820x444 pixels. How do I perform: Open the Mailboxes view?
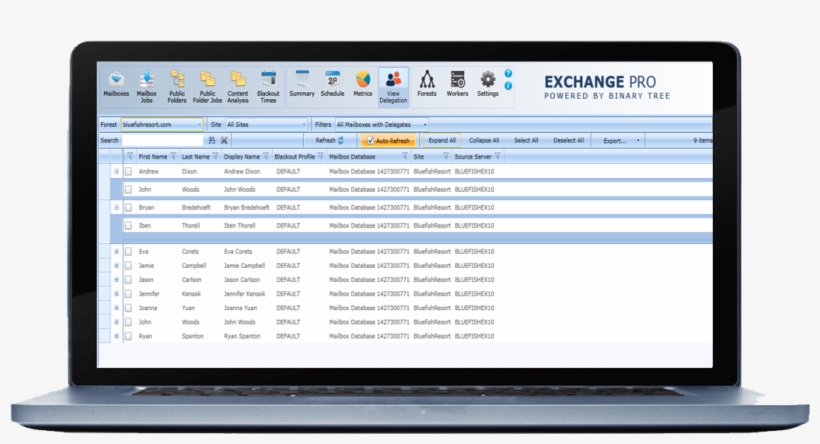coord(116,85)
